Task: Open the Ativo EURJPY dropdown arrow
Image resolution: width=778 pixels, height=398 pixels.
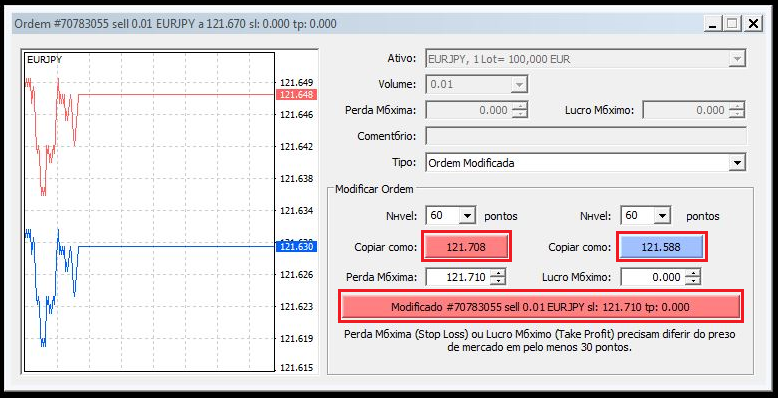Action: 737,59
